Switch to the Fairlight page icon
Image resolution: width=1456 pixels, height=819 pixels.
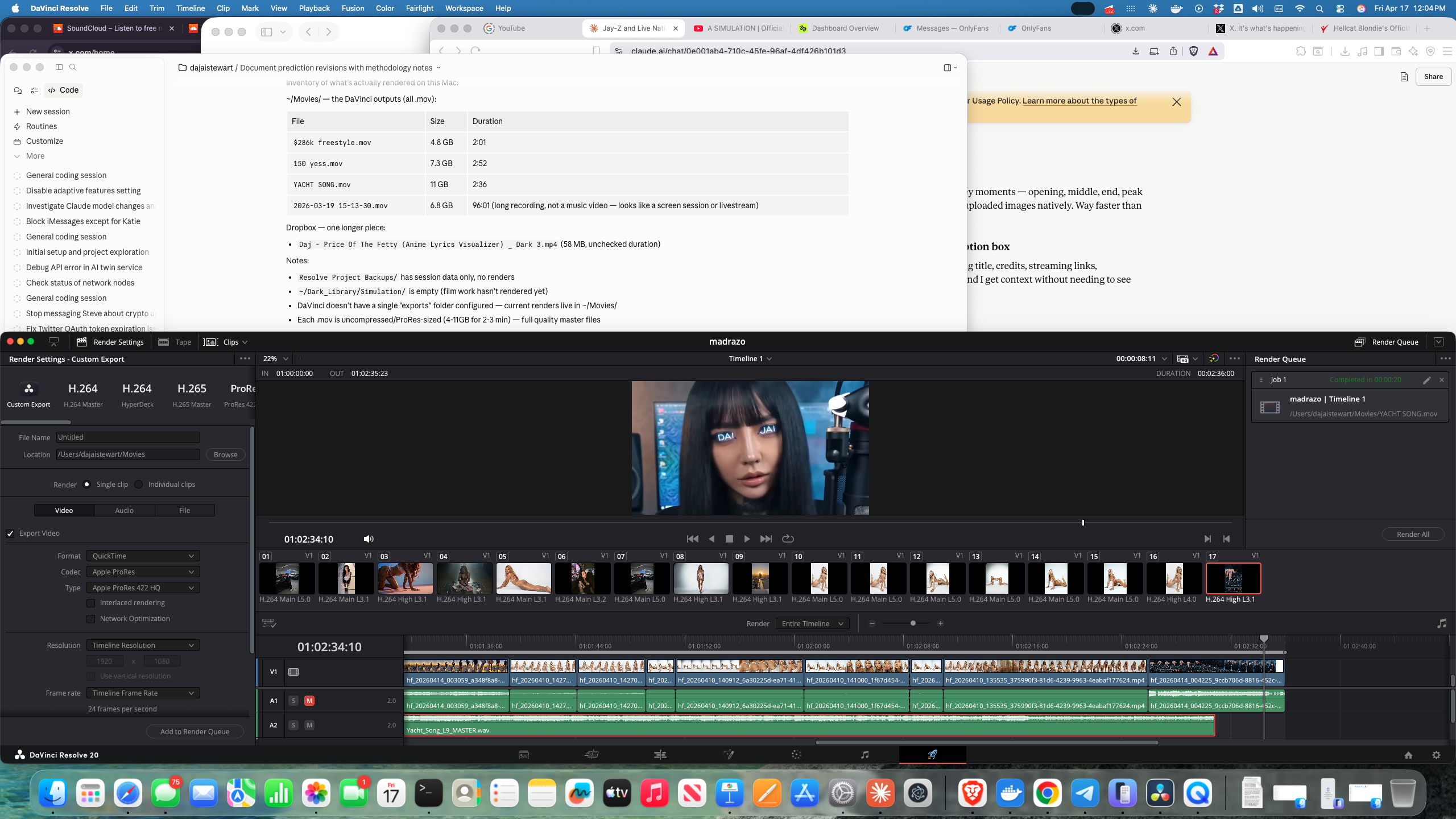tap(864, 755)
